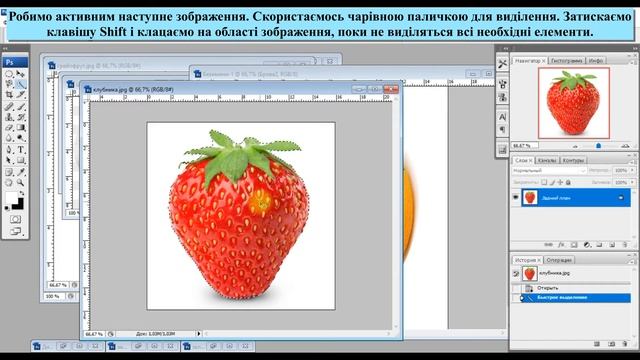The image size is (640, 360).
Task: Open the crossed-tools panel icon in the dock
Action: click(502, 64)
